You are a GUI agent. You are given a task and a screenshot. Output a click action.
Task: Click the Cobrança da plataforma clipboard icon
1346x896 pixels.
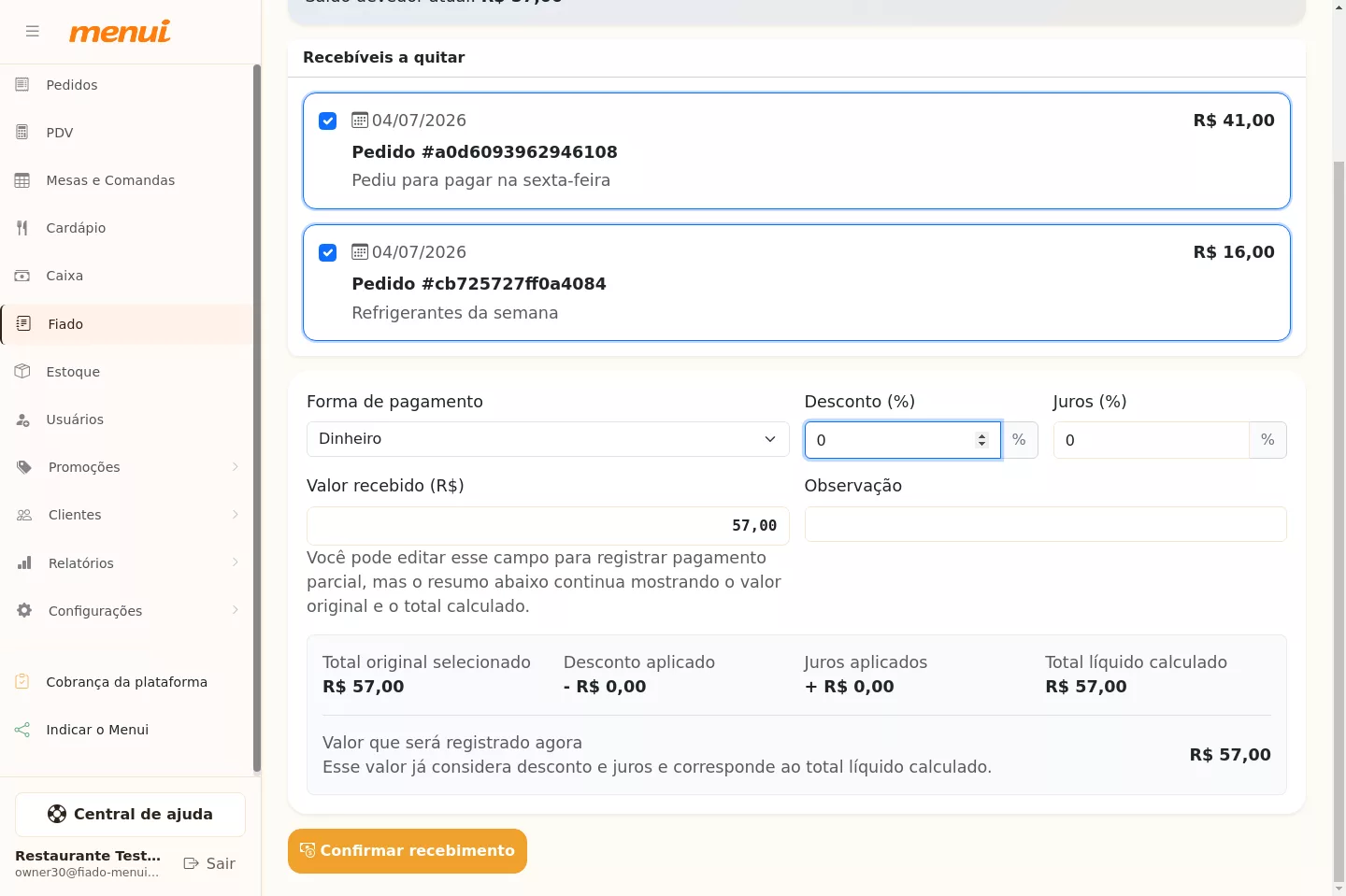[x=22, y=682]
